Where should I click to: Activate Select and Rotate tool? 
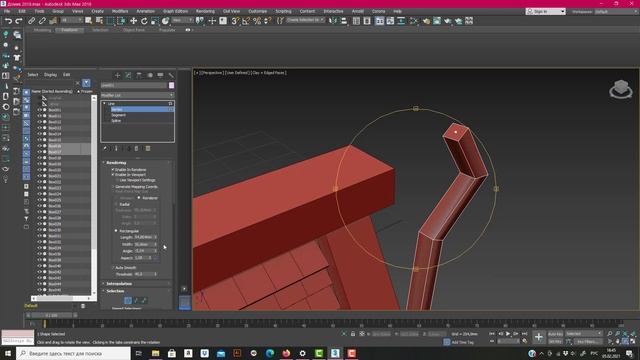[144, 21]
